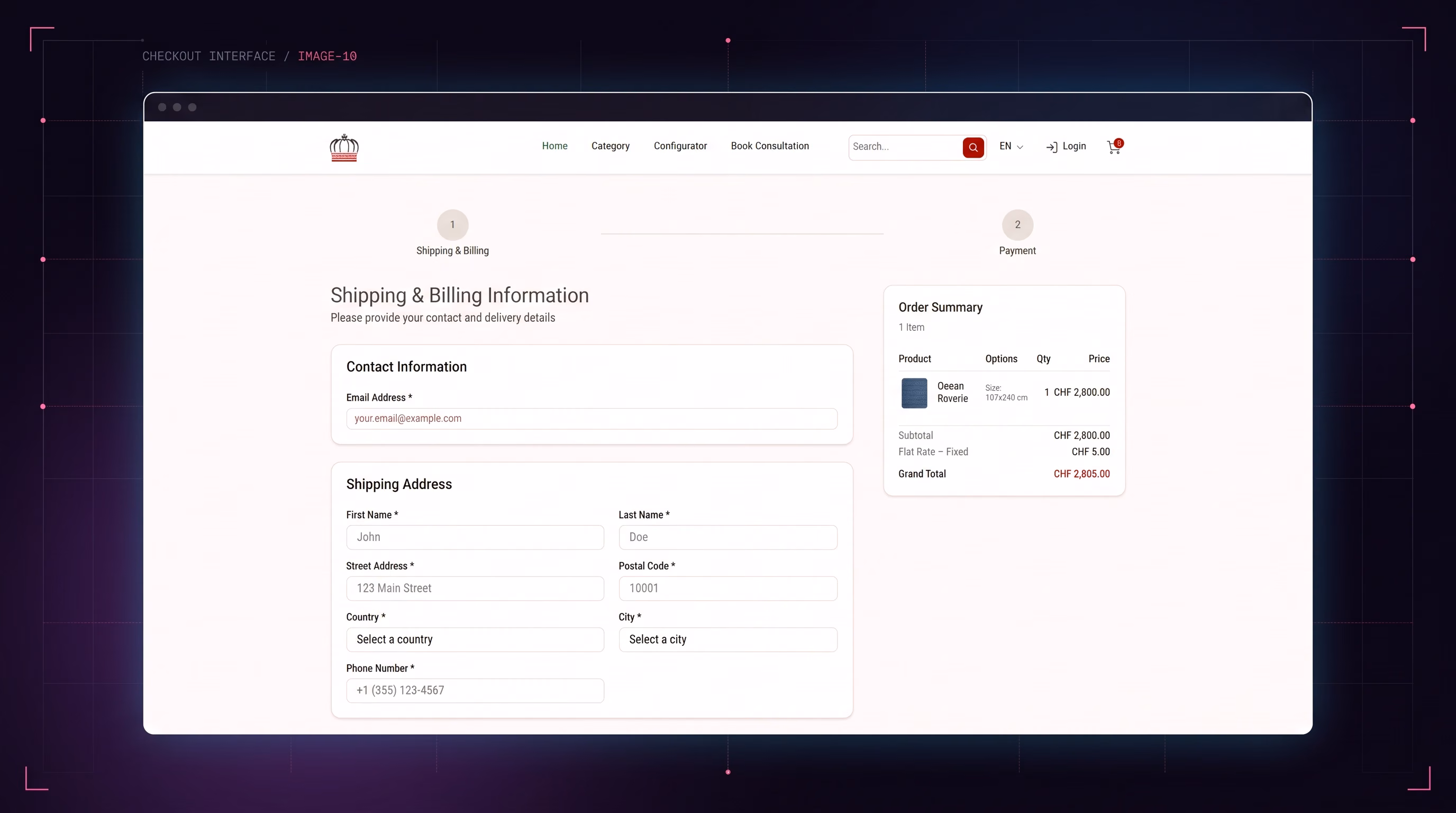Open the Category menu item
This screenshot has width=1456, height=813.
click(611, 146)
